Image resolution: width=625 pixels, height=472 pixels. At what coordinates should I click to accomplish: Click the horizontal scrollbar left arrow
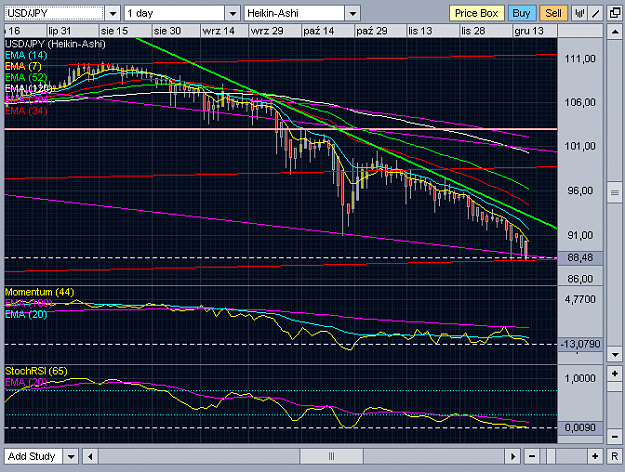pyautogui.click(x=90, y=456)
